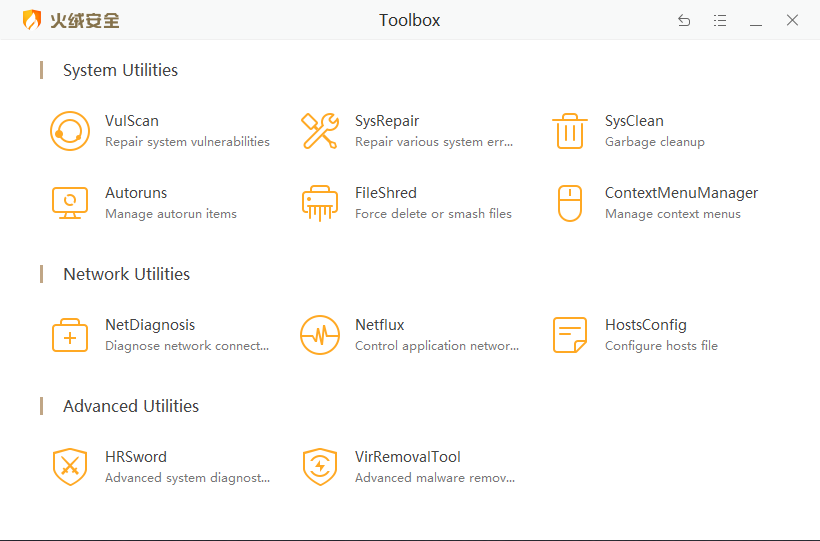Click the VirRemovalTool shield icon
This screenshot has width=820, height=541.
click(x=320, y=467)
